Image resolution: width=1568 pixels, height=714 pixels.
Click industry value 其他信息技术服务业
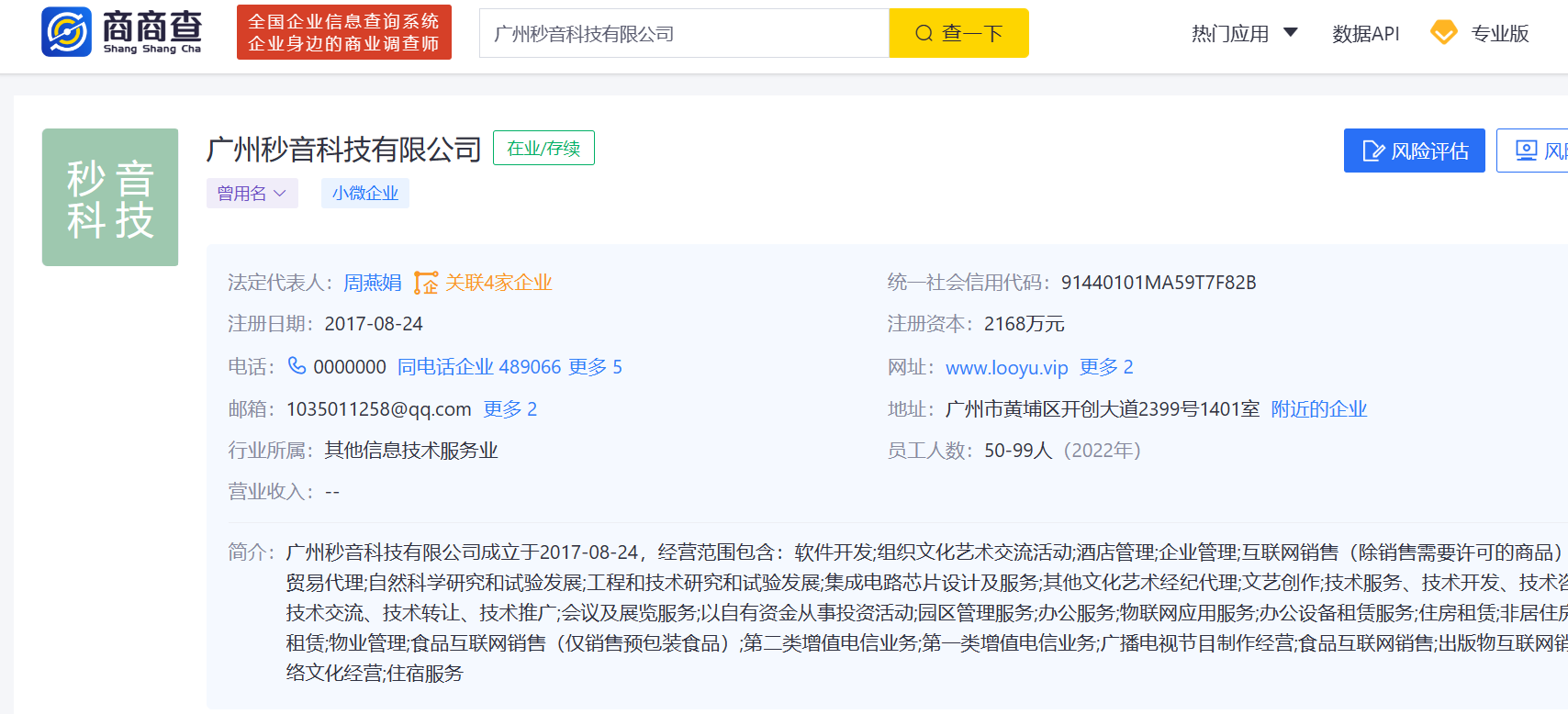pyautogui.click(x=411, y=451)
